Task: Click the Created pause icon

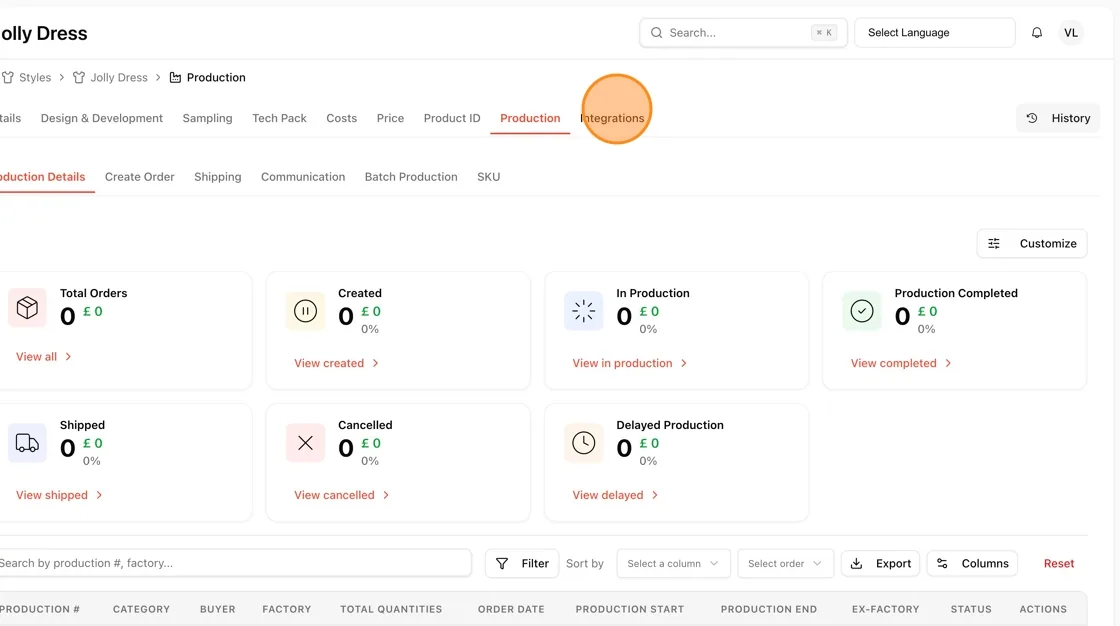Action: pos(305,311)
